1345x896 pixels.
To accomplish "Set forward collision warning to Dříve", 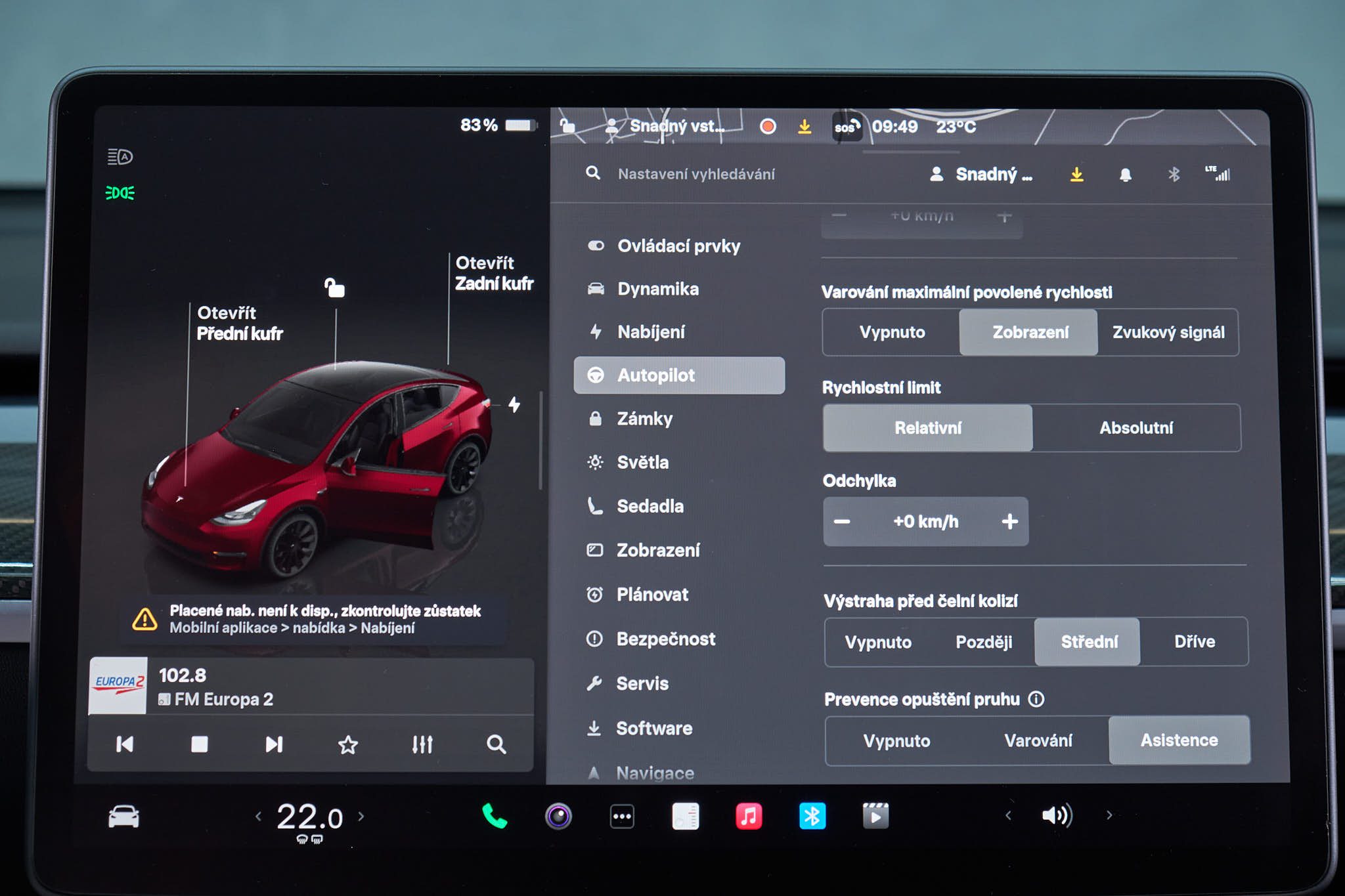I will 1194,641.
